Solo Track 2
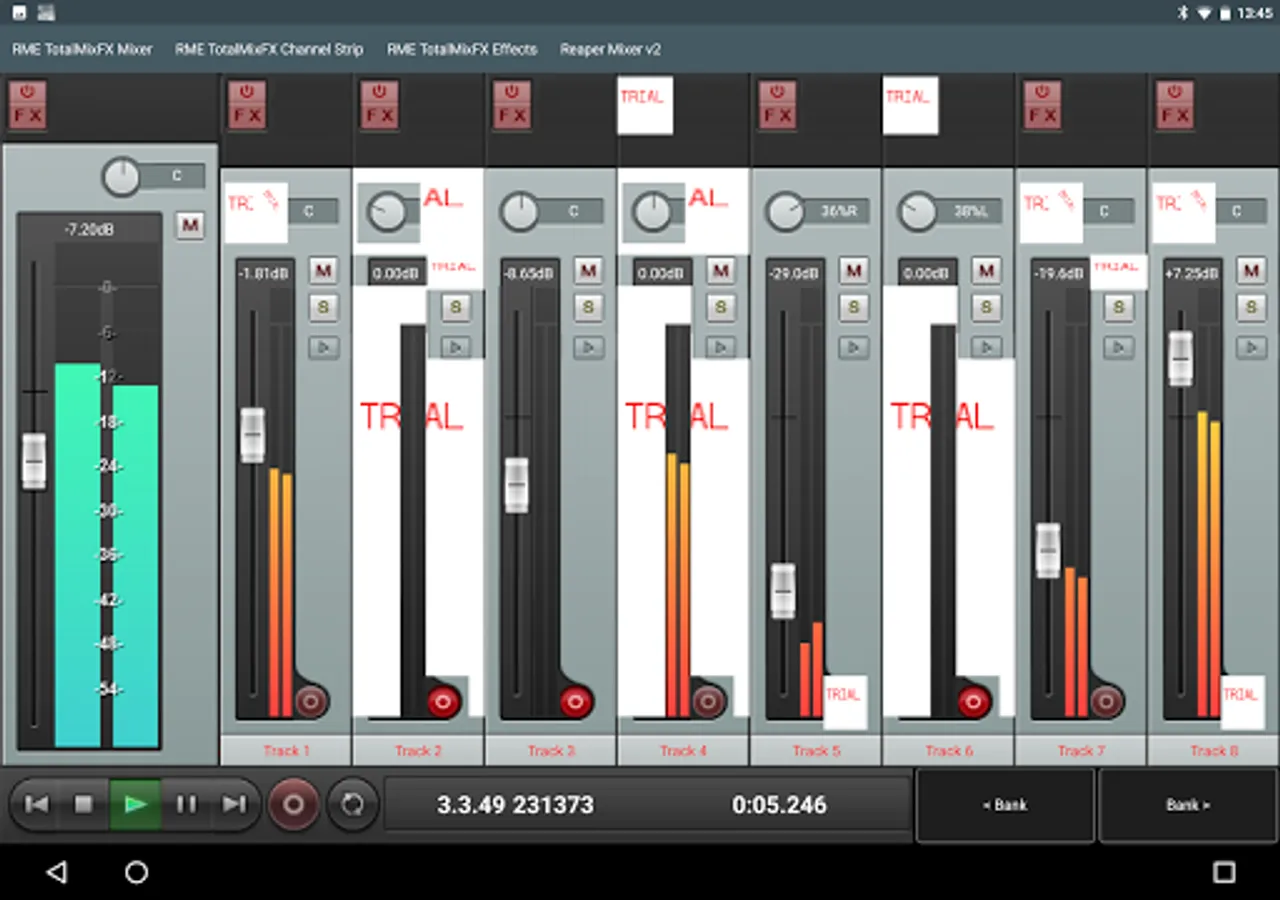 pos(456,308)
